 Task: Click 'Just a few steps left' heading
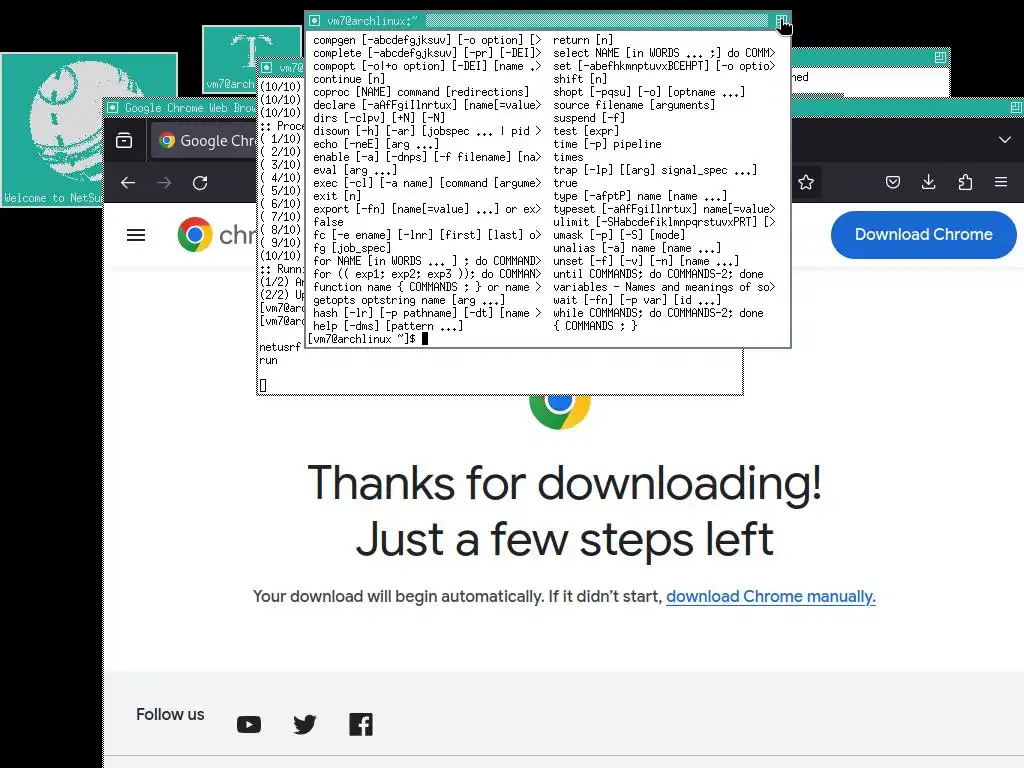564,540
